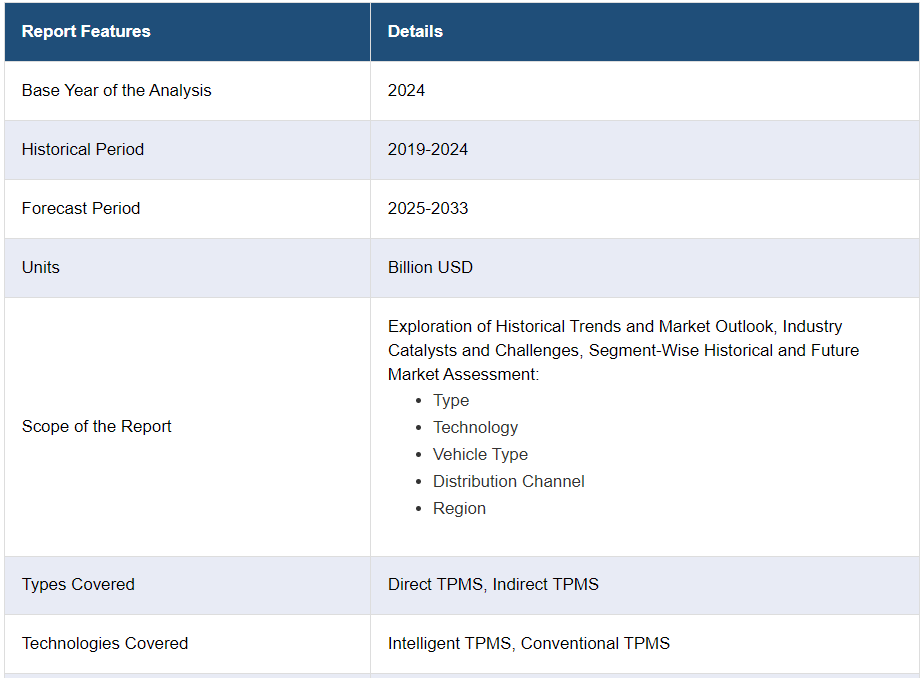Click the base year value 2024

[406, 90]
